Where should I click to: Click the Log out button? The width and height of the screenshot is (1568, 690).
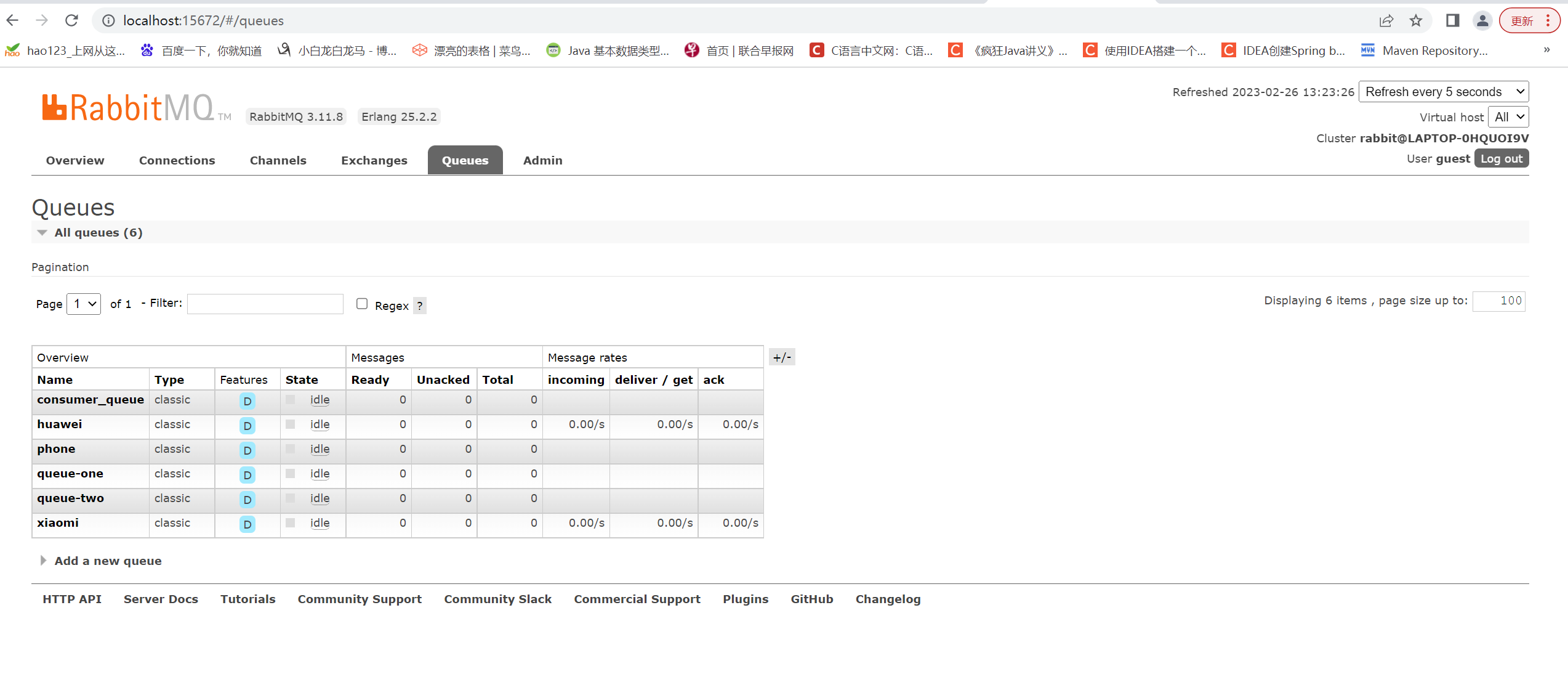click(x=1501, y=158)
